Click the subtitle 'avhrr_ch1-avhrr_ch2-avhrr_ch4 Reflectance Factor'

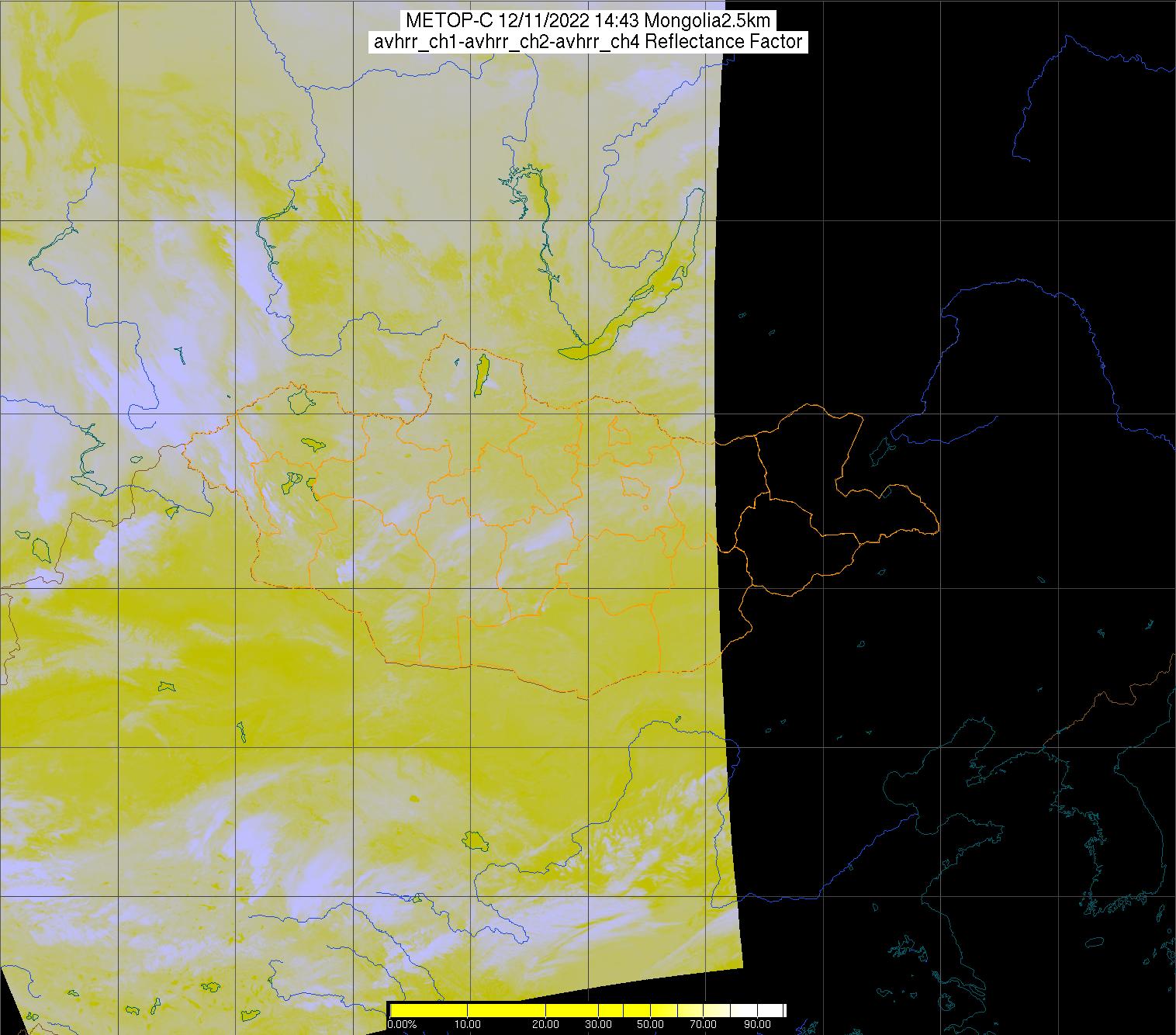[x=587, y=42]
